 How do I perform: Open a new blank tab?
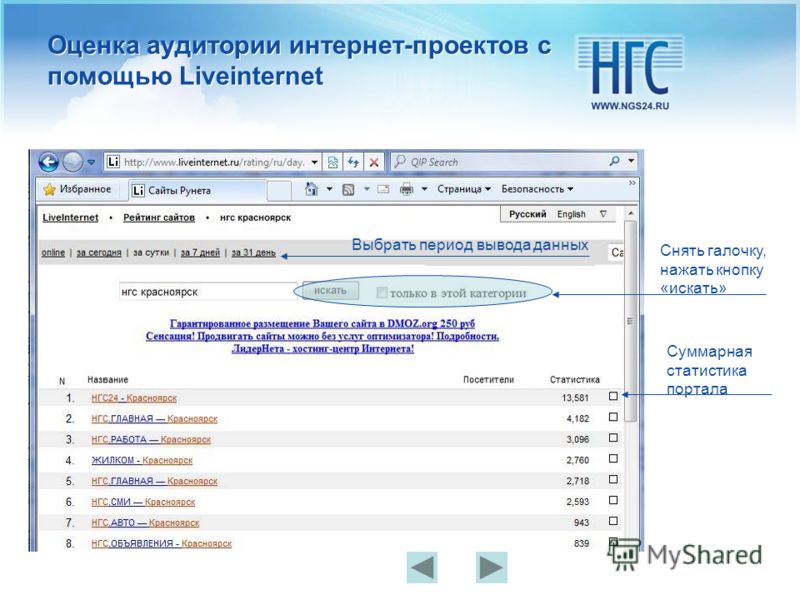(279, 191)
